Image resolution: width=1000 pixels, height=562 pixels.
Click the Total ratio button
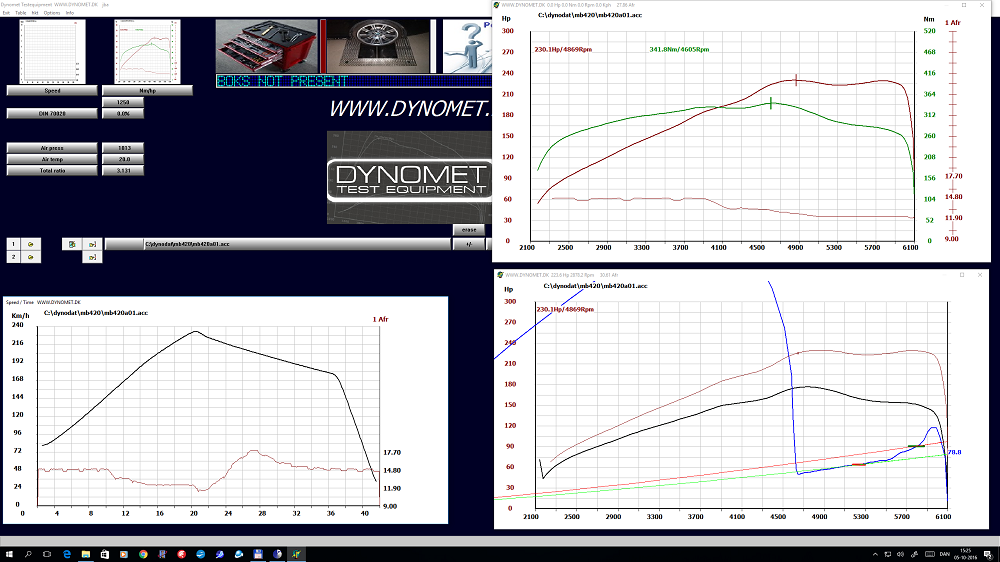(x=52, y=171)
